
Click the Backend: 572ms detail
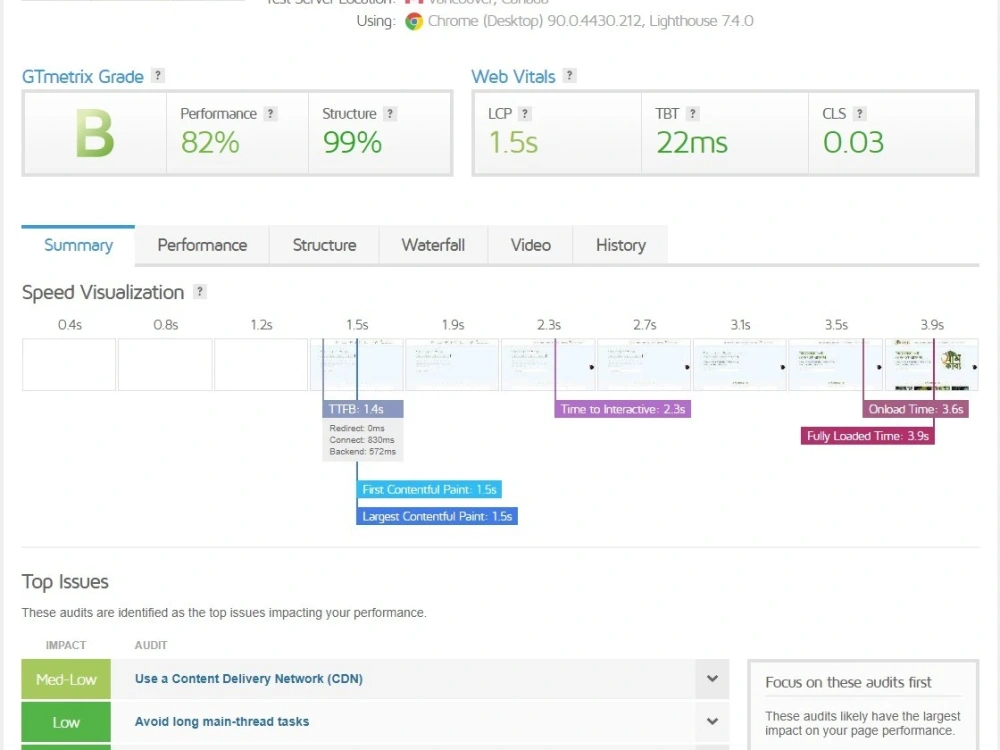[x=362, y=451]
